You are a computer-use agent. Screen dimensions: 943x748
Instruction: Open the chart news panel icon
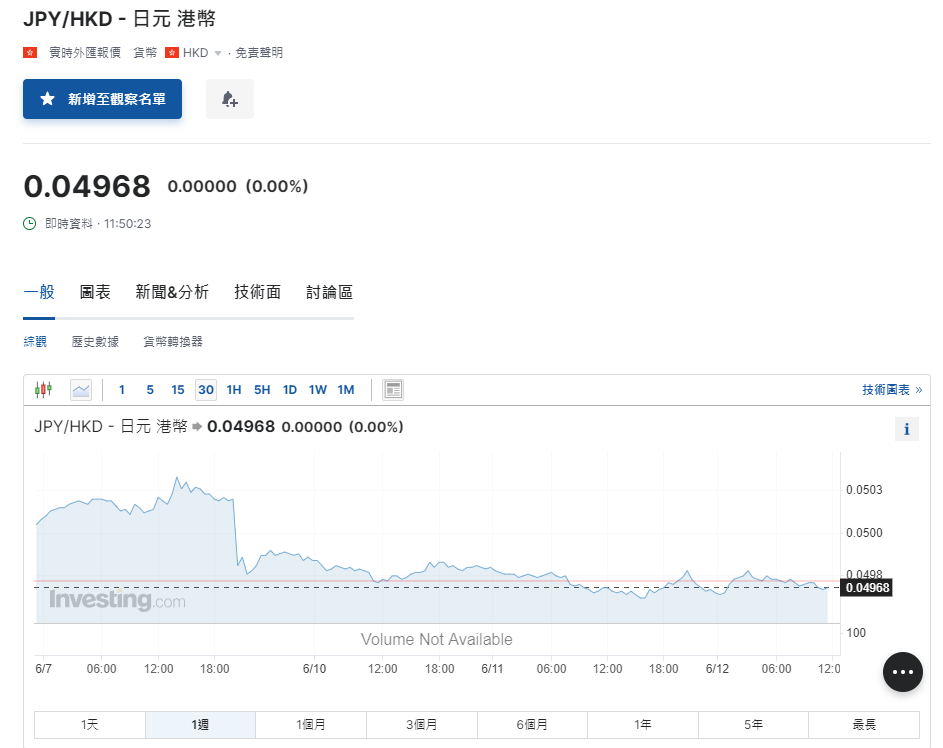coord(392,389)
